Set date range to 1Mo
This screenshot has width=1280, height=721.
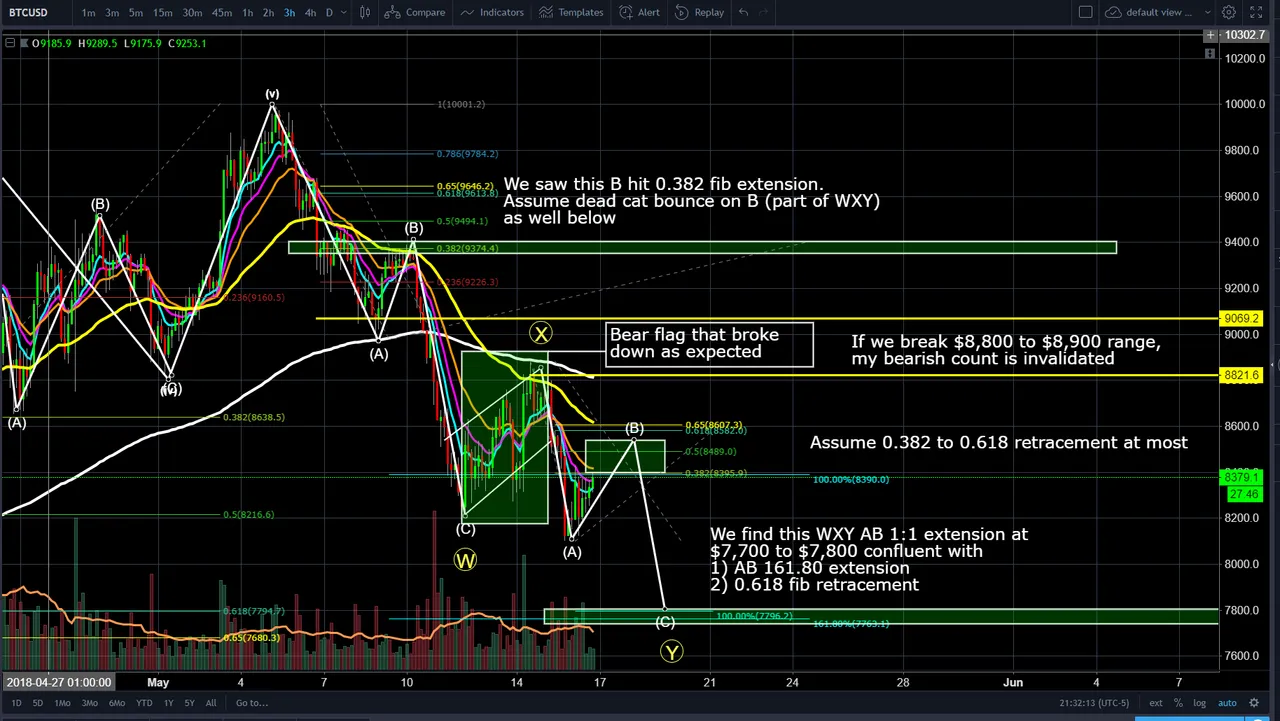[62, 703]
